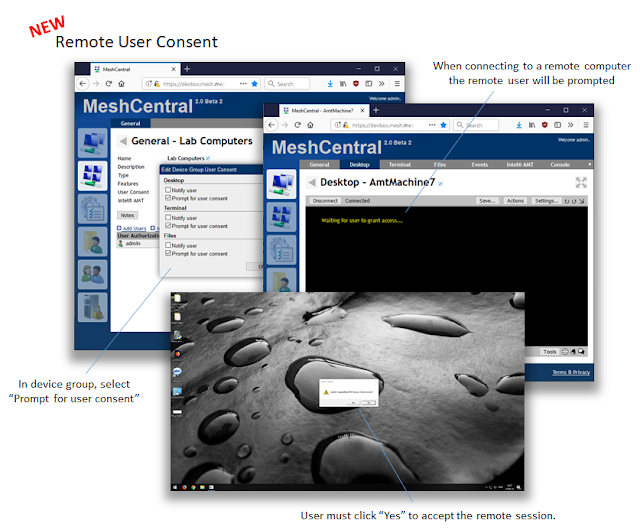Switch to the Intel AMT tab

click(520, 165)
